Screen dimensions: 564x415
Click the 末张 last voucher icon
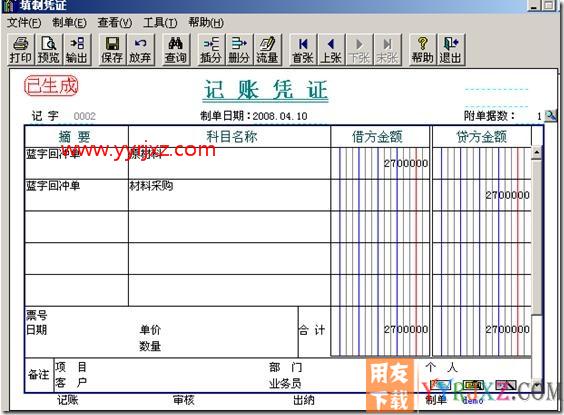tap(387, 50)
